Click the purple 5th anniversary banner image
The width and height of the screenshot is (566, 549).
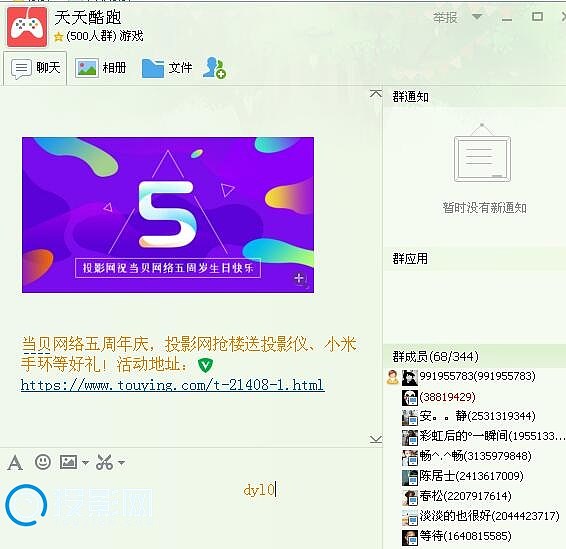[x=168, y=215]
